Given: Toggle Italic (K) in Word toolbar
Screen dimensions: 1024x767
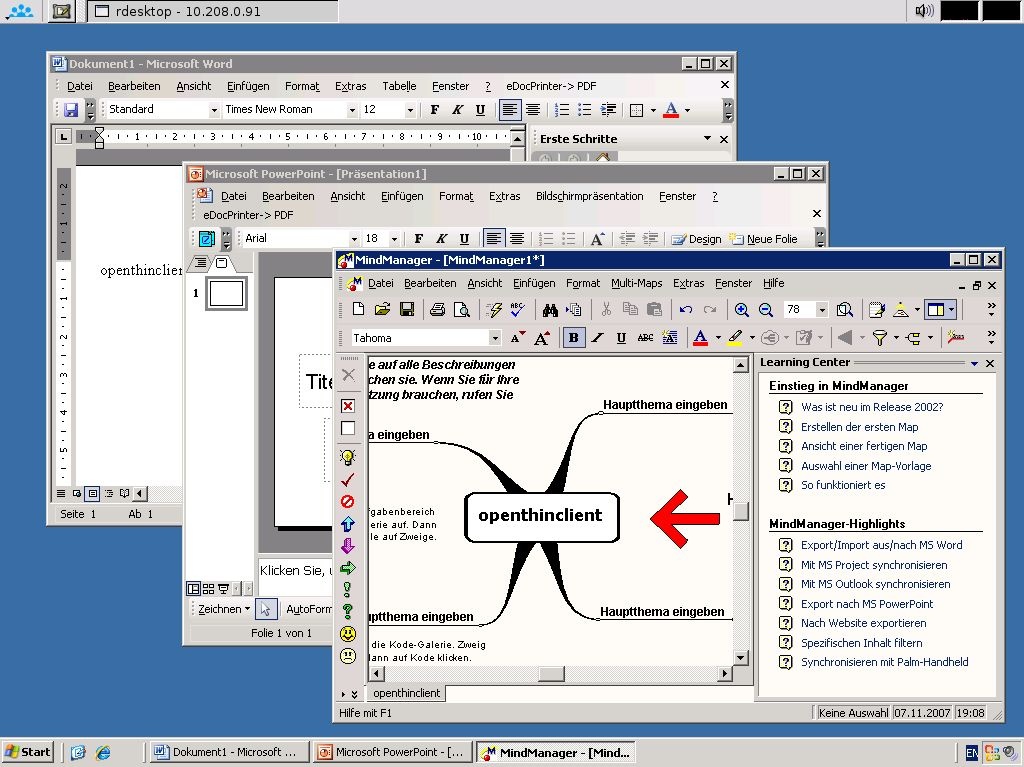Looking at the screenshot, I should (457, 110).
